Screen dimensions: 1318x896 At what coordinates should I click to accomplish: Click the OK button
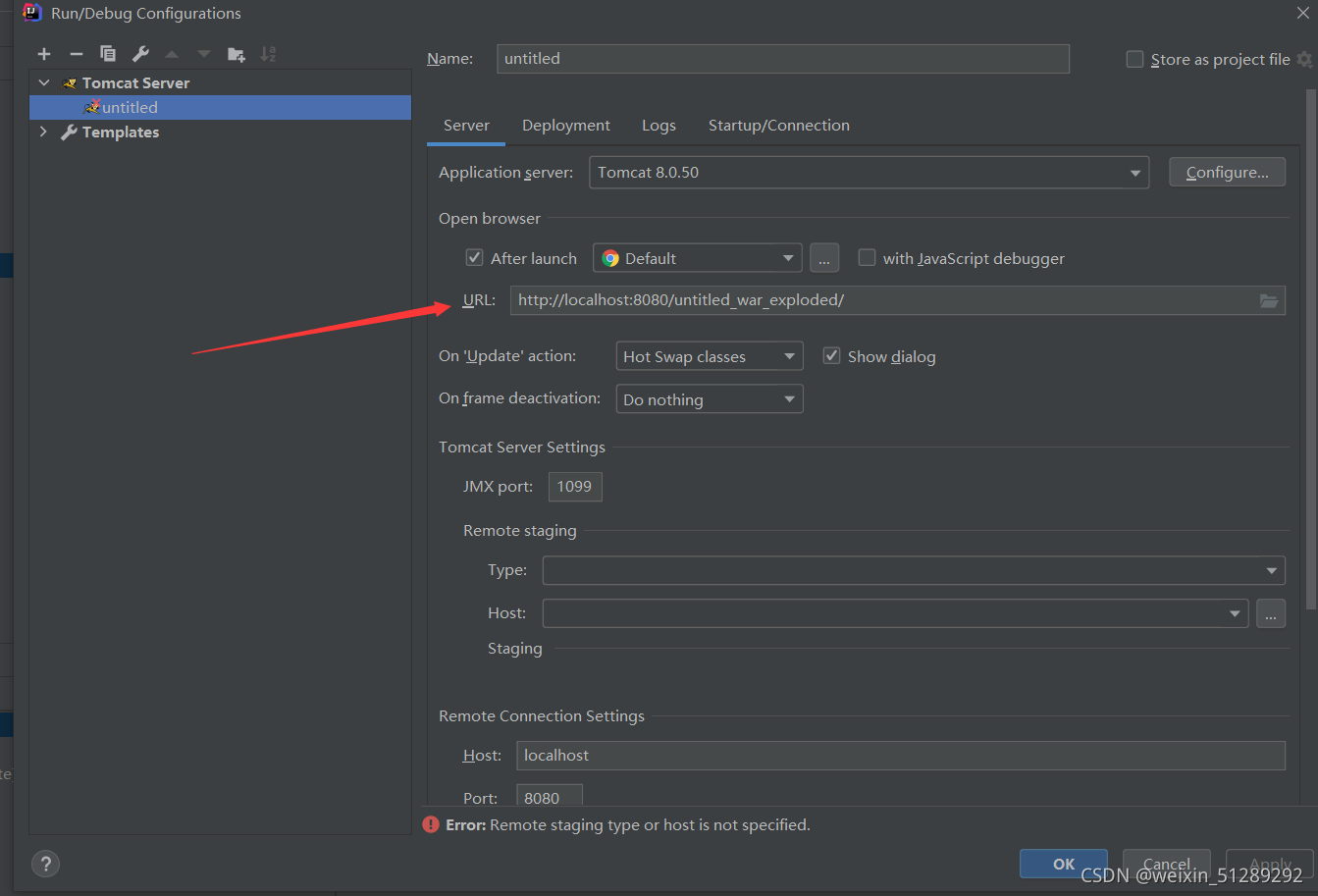click(1064, 864)
